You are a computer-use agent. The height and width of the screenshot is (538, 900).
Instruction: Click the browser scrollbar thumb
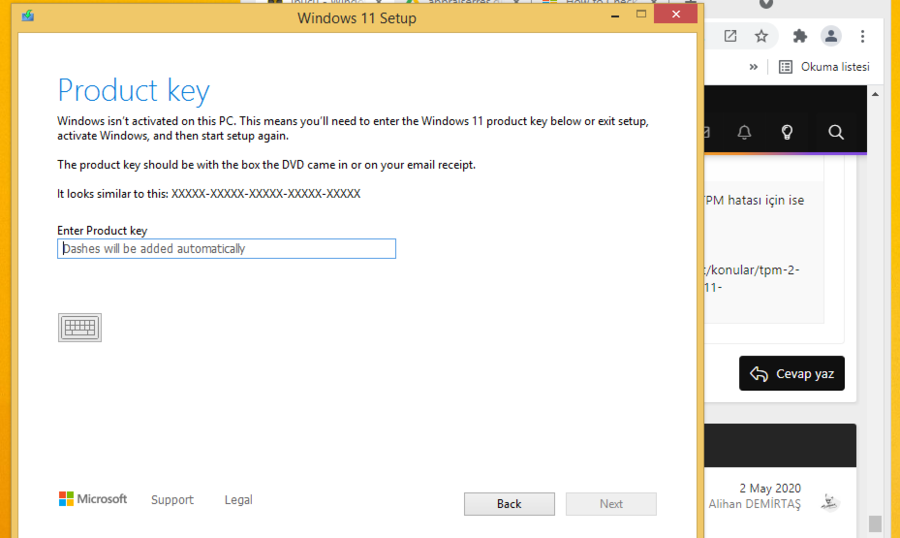pyautogui.click(x=875, y=524)
